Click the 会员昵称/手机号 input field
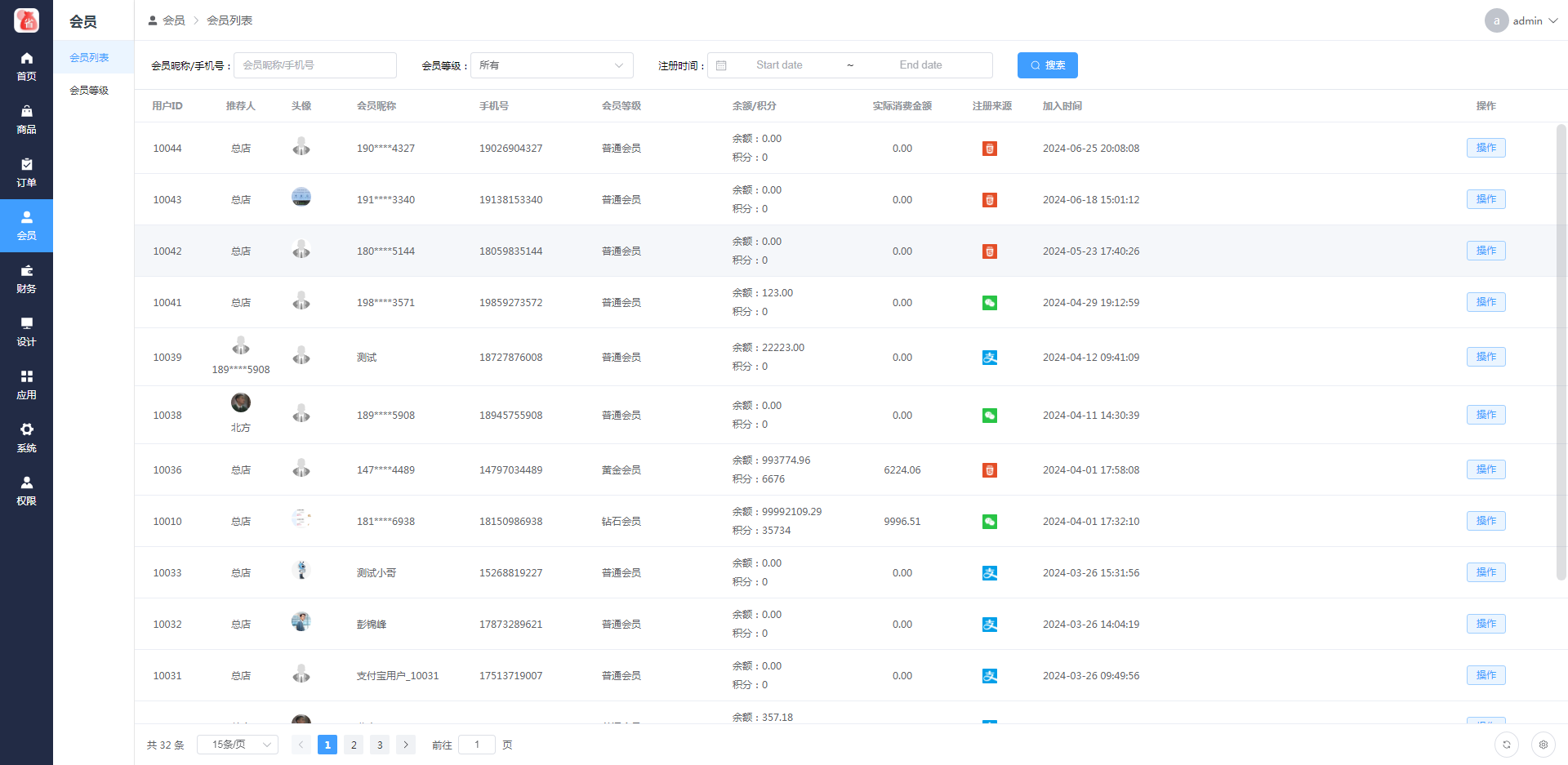 click(314, 65)
